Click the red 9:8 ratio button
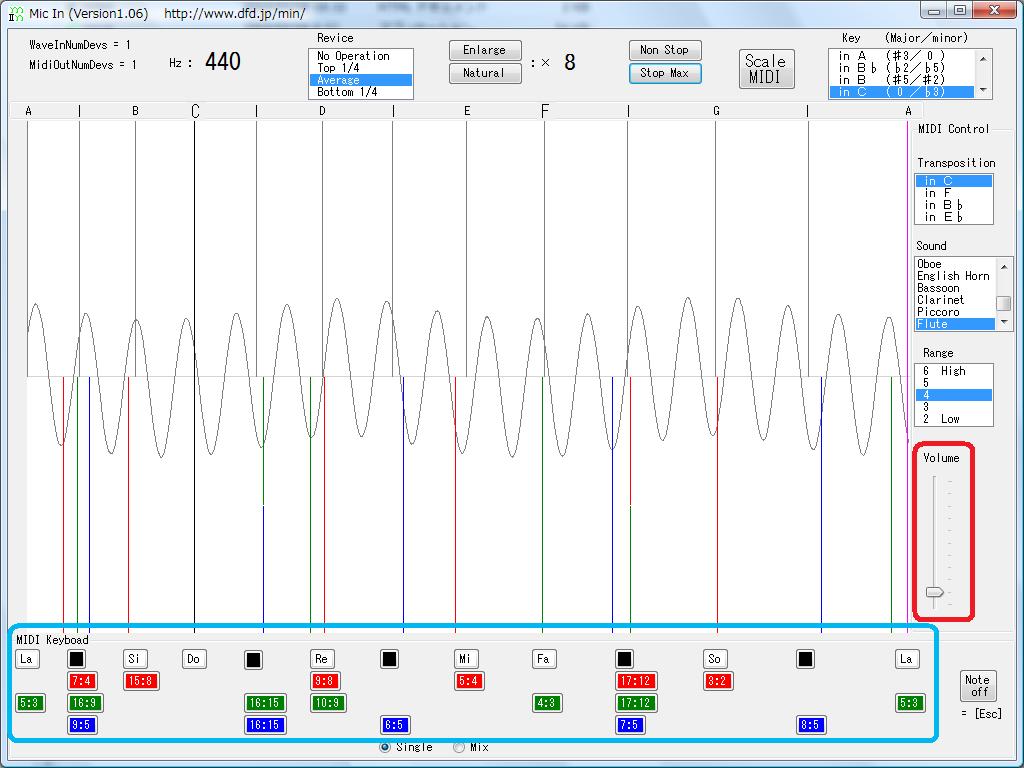 pyautogui.click(x=325, y=681)
